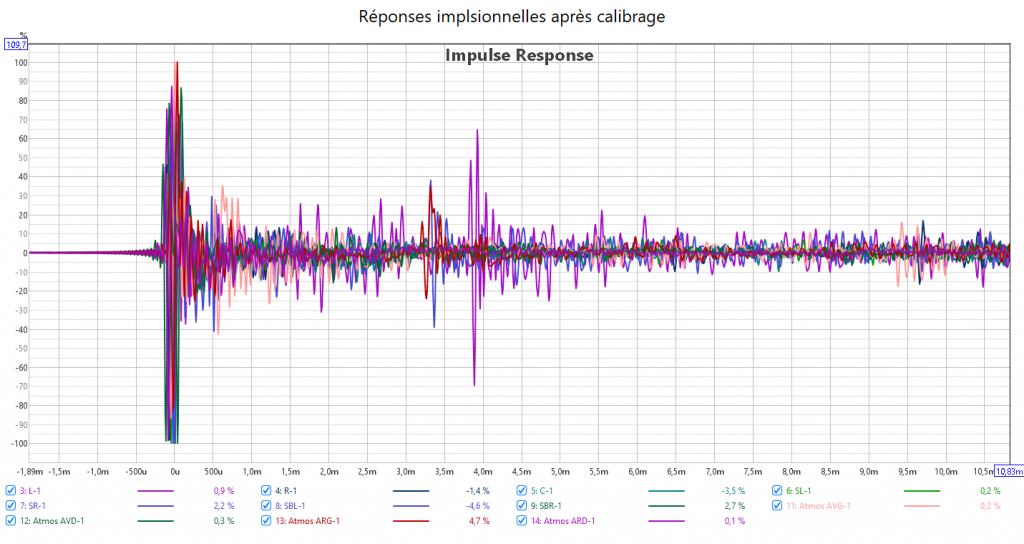
Task: Uncheck the 3: L-1 trace checkbox
Action: coord(11,491)
